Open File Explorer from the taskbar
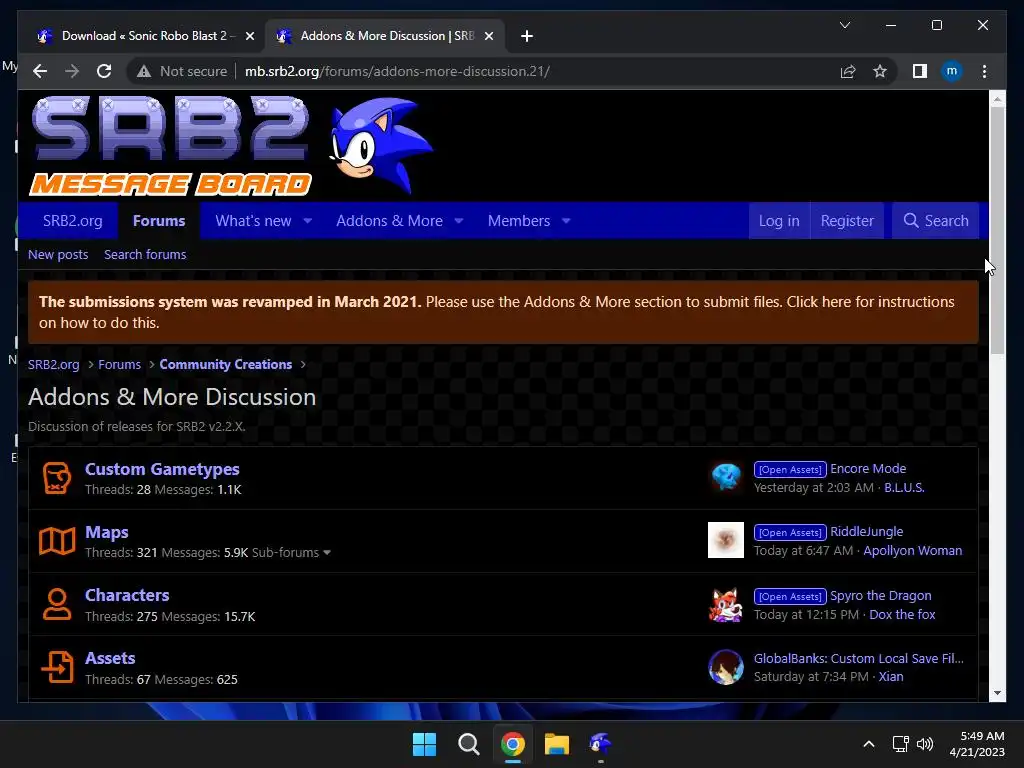 pyautogui.click(x=556, y=744)
